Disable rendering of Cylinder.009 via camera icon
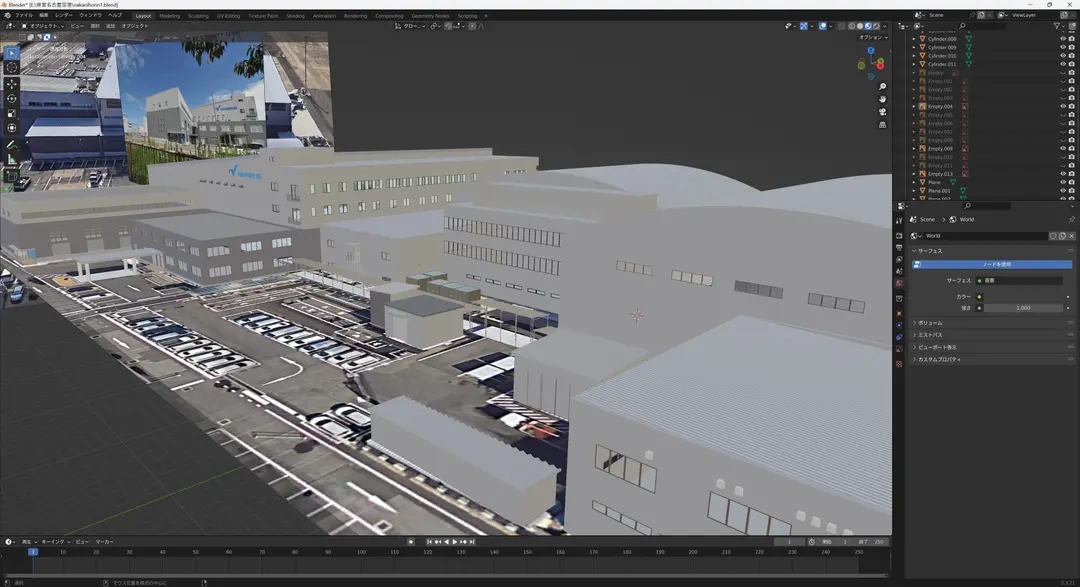This screenshot has height=587, width=1080. [x=1072, y=48]
